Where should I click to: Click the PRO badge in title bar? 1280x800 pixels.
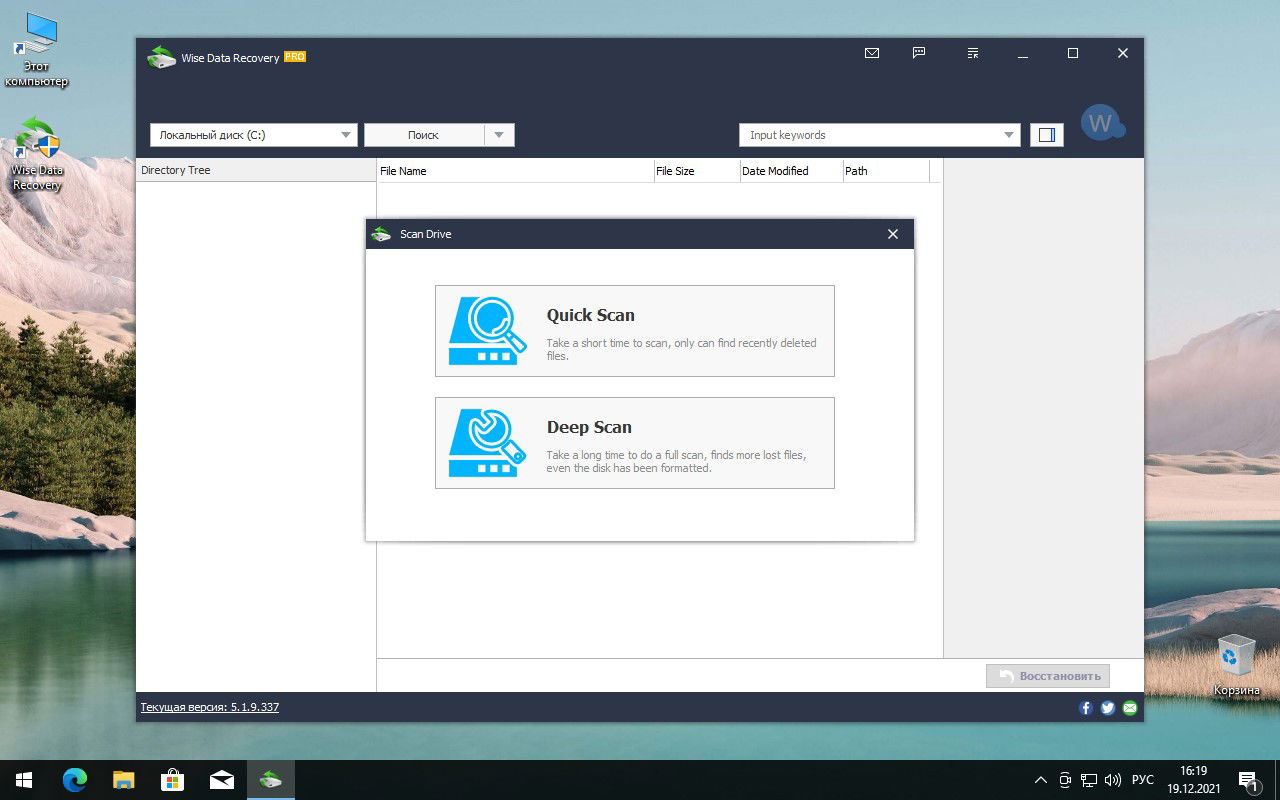(295, 57)
